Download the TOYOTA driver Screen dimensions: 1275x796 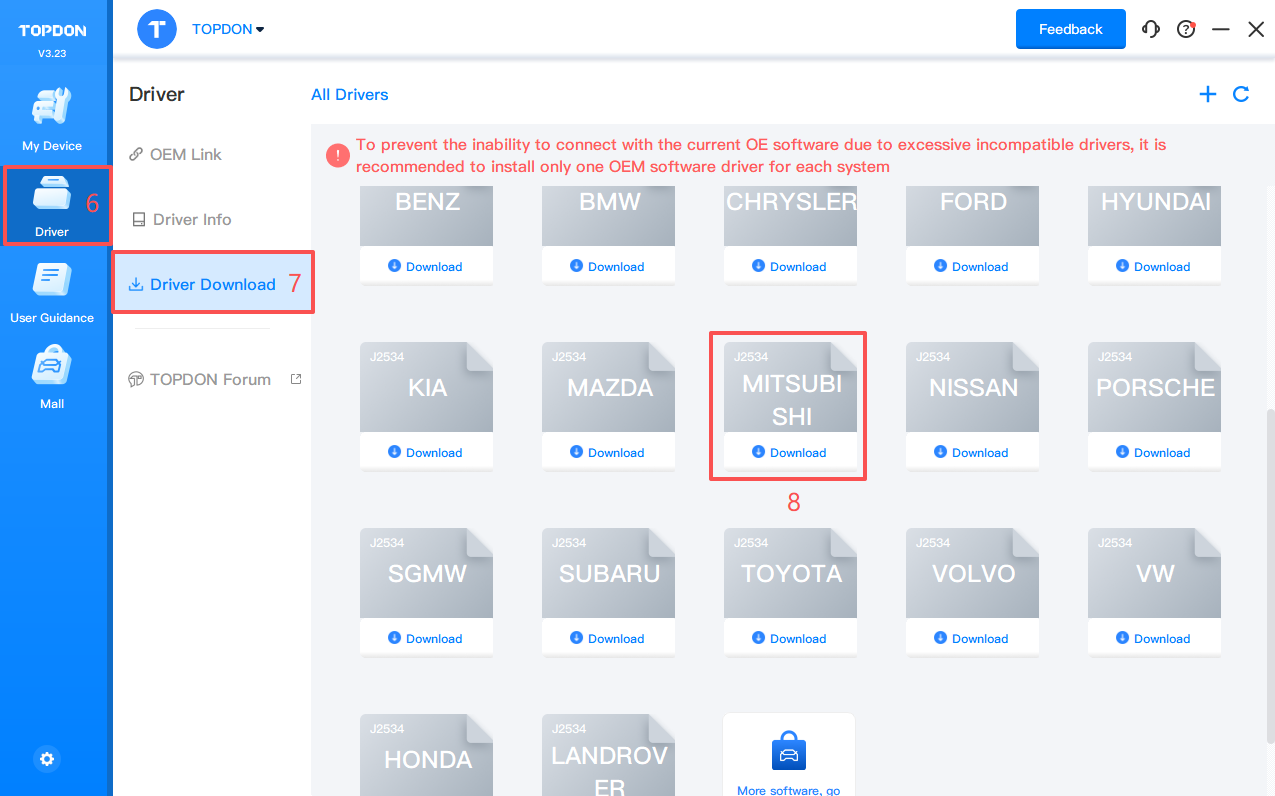coord(790,639)
